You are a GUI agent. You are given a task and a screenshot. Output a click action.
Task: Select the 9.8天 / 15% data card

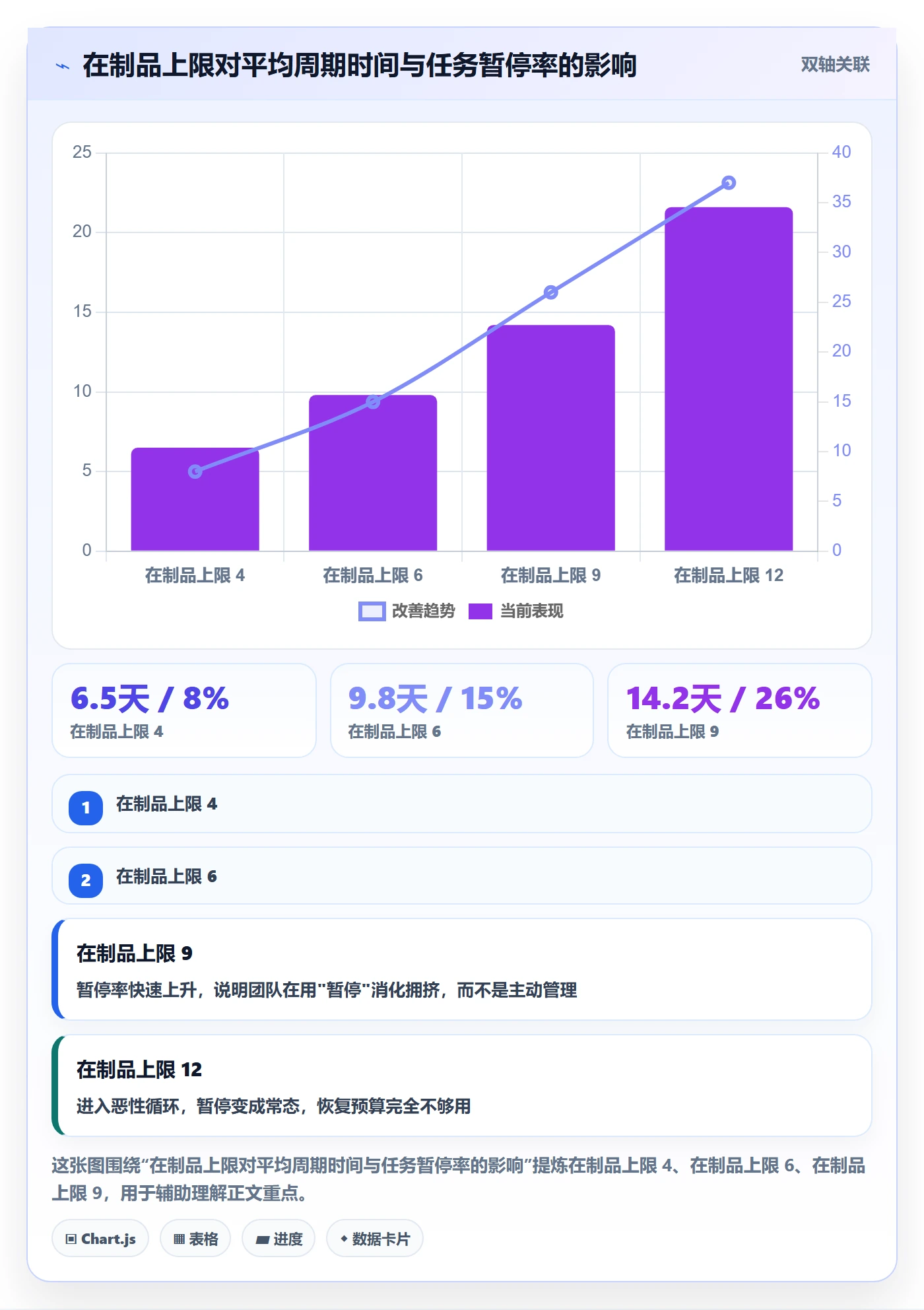pyautogui.click(x=462, y=710)
